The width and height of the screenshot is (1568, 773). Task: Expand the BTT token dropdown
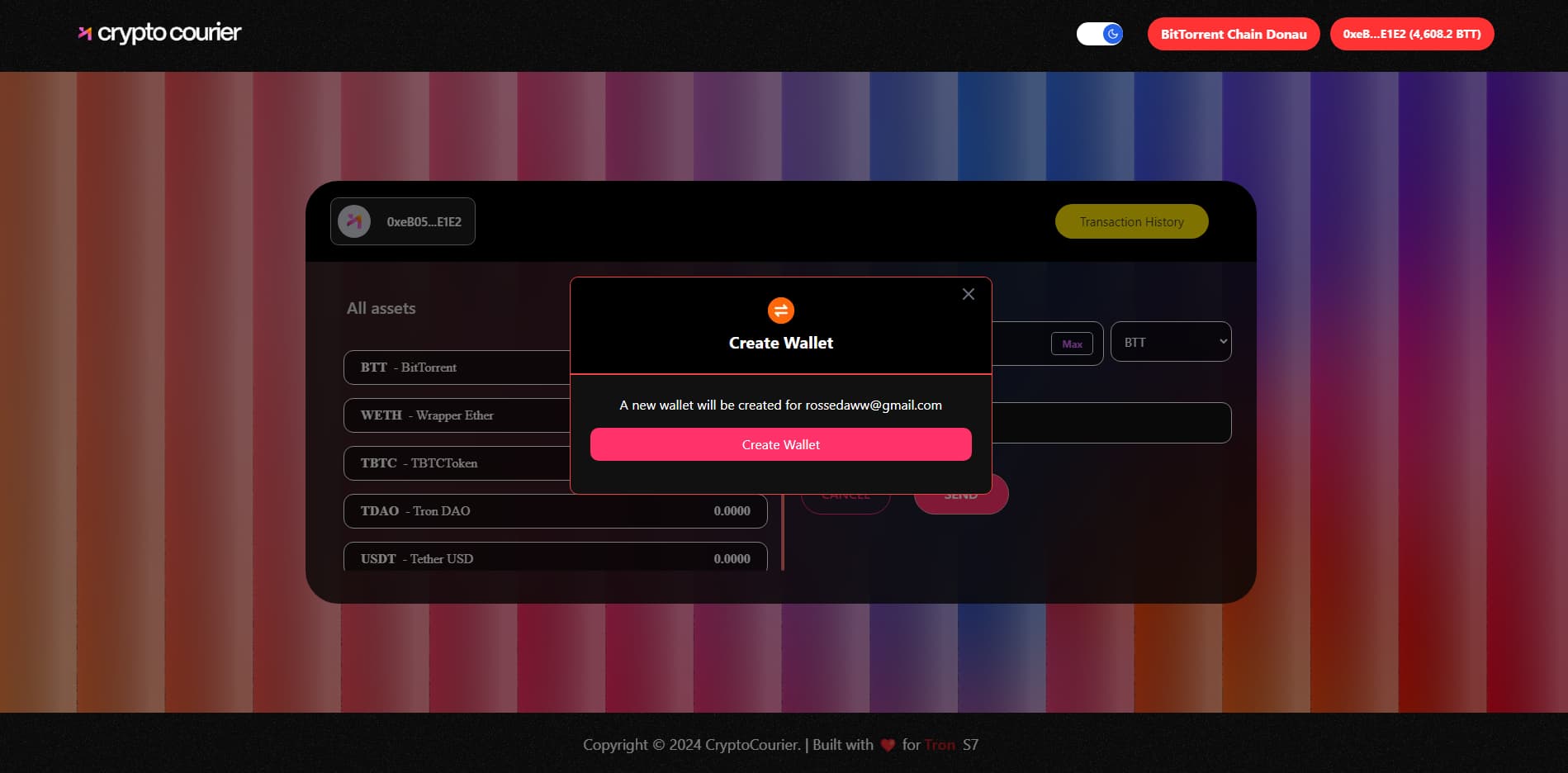tap(1171, 342)
